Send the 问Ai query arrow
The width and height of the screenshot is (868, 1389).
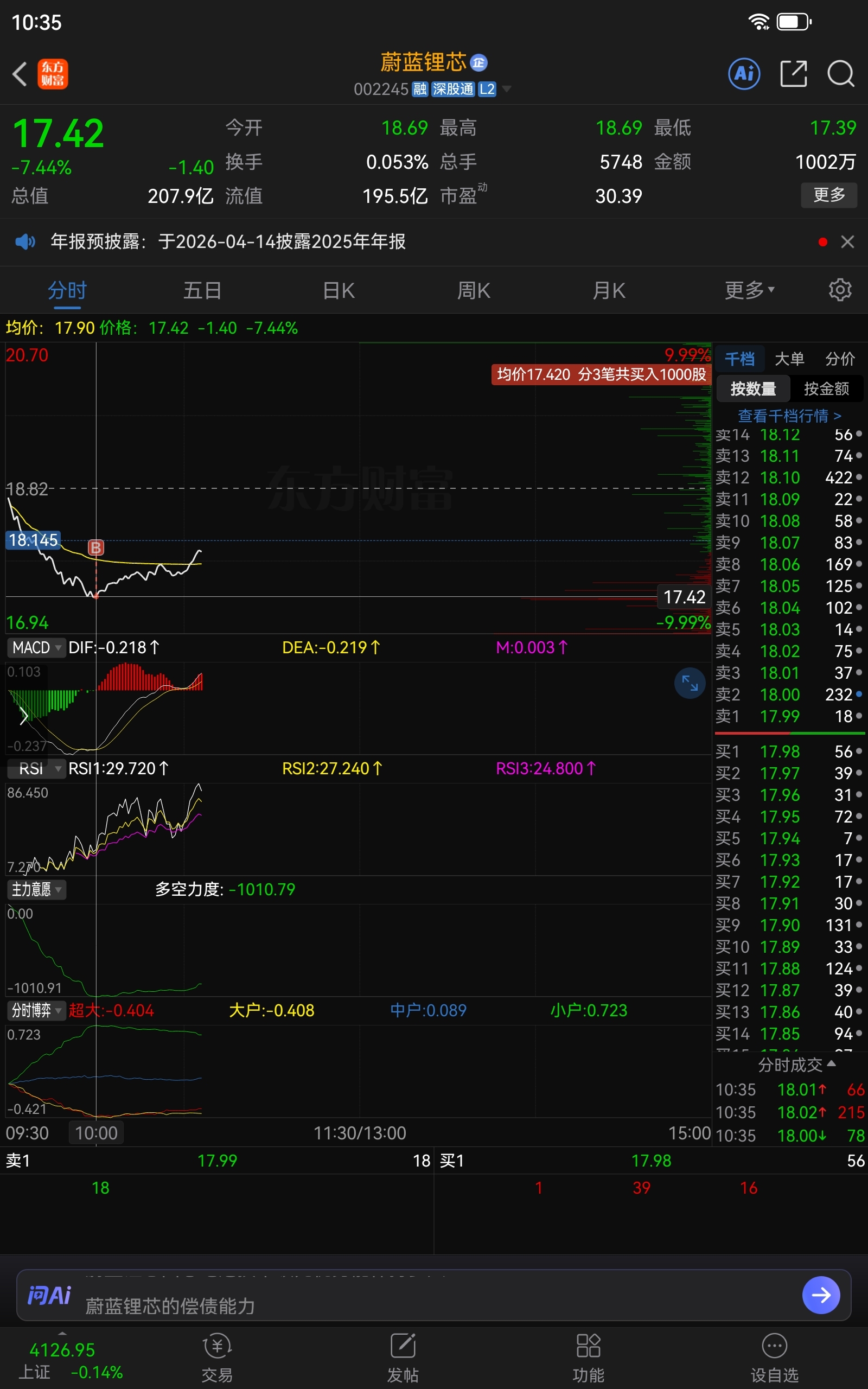[821, 1295]
